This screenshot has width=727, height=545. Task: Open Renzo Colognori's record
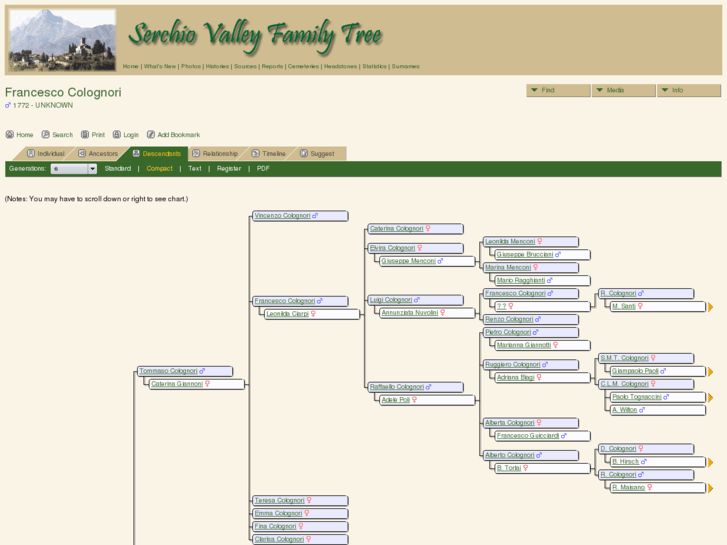[x=509, y=320]
